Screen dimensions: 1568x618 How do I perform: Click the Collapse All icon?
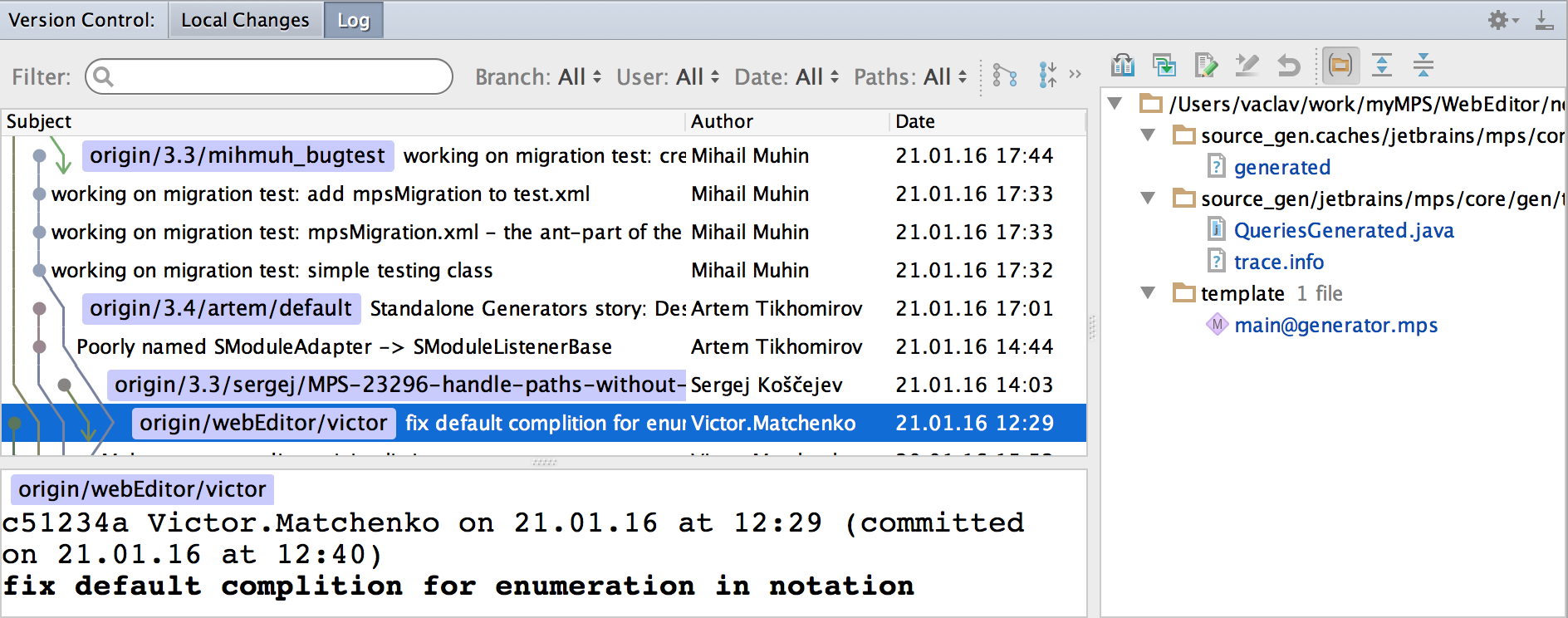(1423, 65)
